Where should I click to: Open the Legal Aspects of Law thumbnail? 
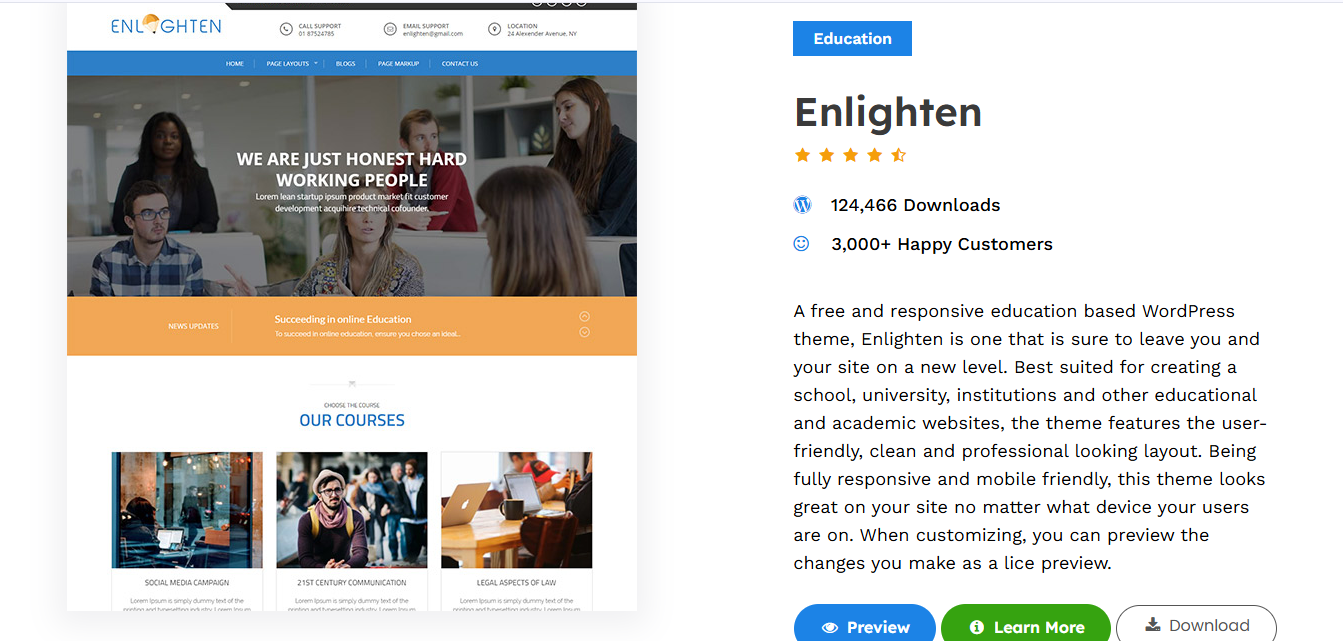click(x=517, y=510)
